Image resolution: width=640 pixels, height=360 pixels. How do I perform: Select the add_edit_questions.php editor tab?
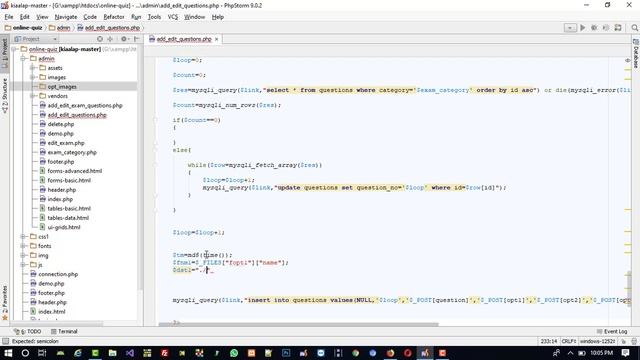[x=184, y=39]
